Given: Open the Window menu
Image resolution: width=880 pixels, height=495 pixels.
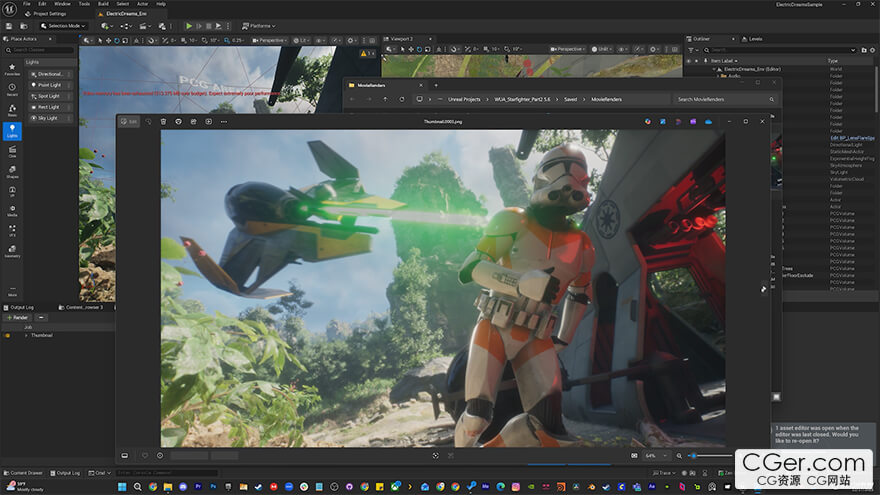Looking at the screenshot, I should [x=62, y=4].
